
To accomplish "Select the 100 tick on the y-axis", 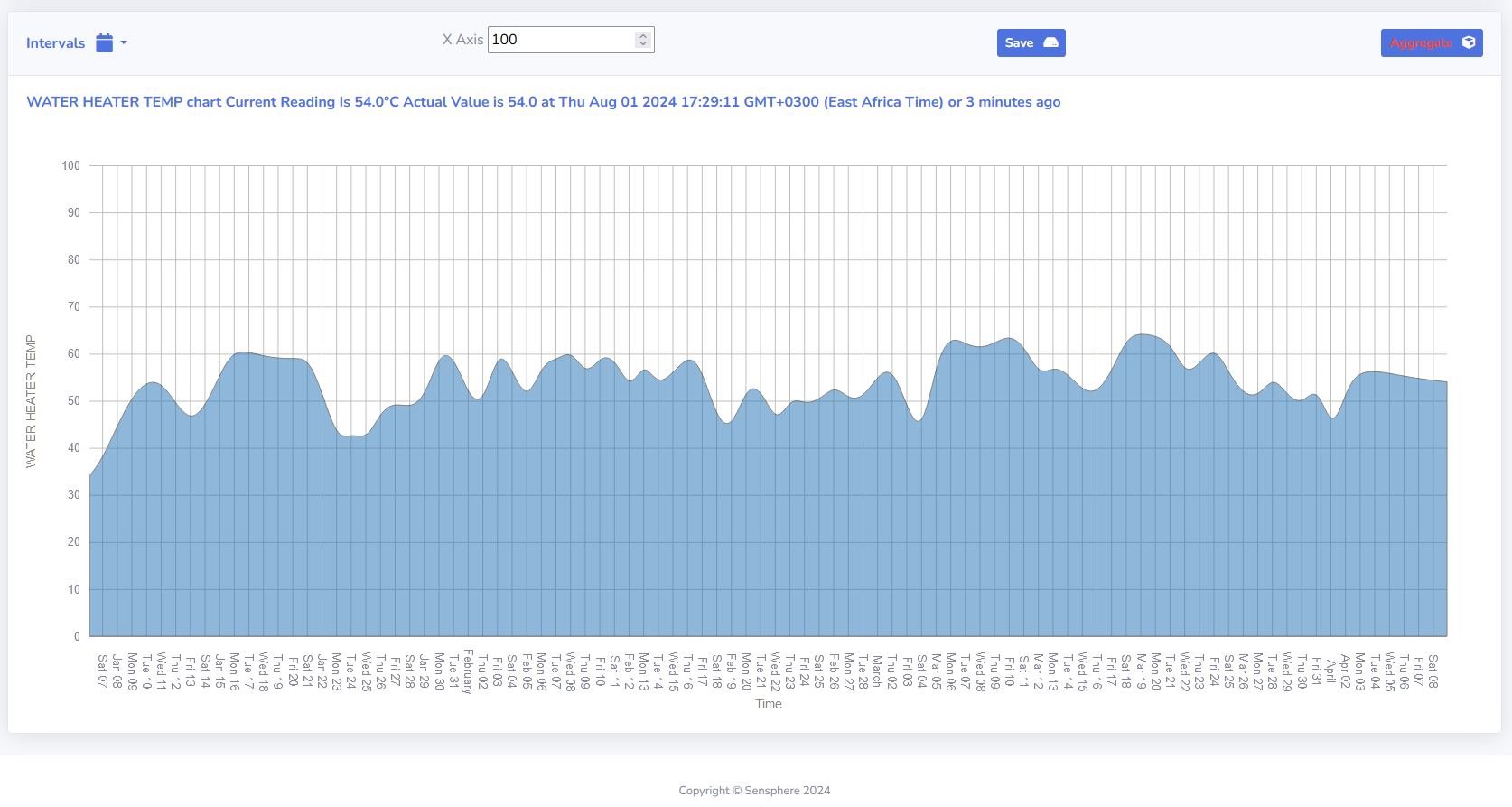I will coord(70,165).
